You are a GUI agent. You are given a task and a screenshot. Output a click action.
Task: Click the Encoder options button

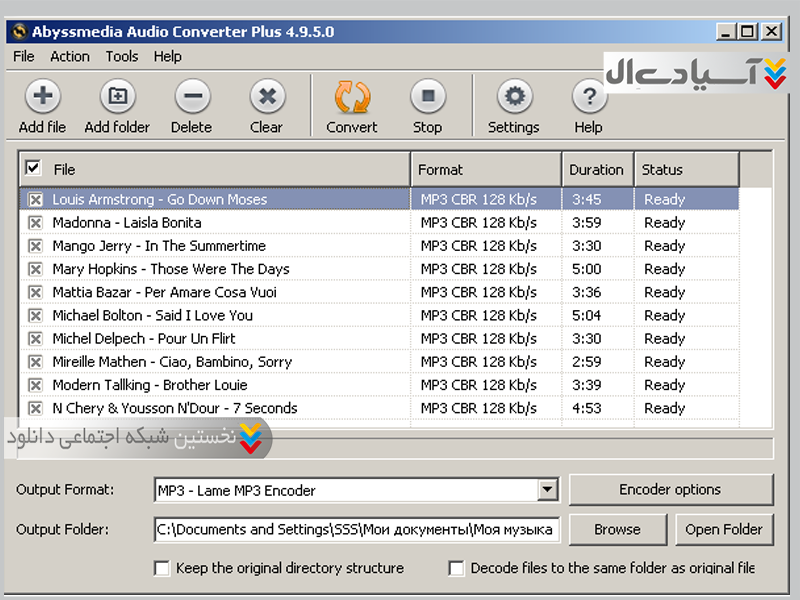click(670, 490)
